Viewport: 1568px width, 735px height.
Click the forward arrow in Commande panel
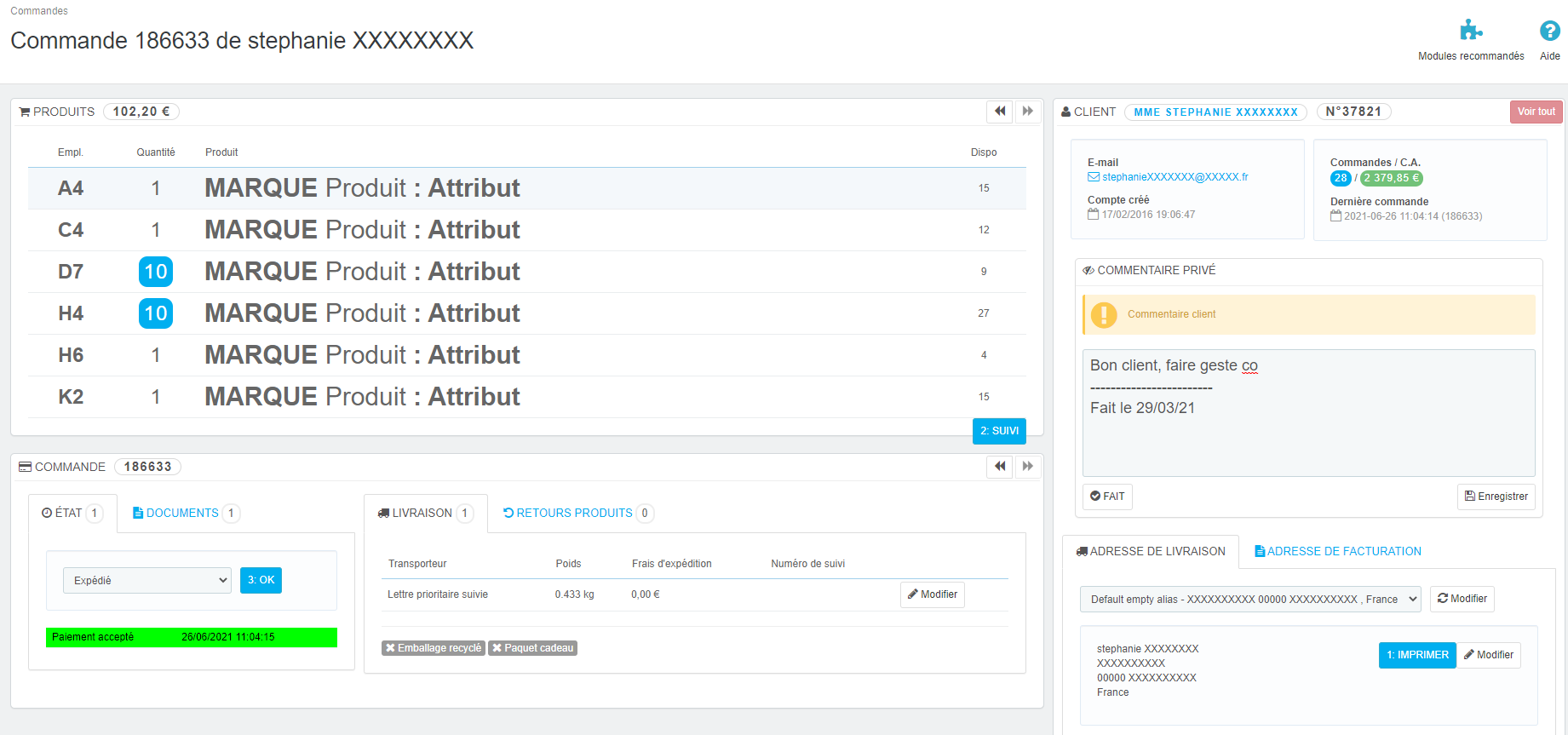[x=1028, y=467]
